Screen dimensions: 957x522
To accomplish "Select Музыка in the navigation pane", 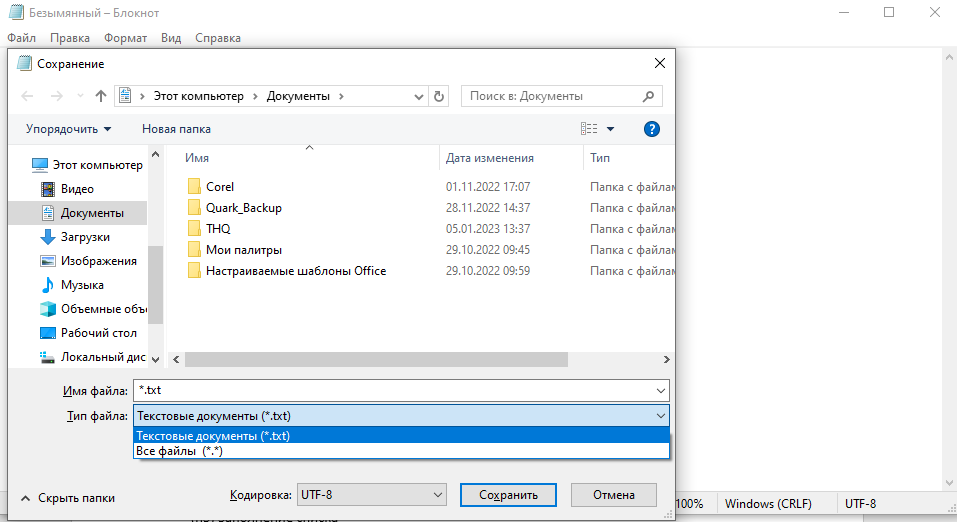I will click(x=82, y=285).
